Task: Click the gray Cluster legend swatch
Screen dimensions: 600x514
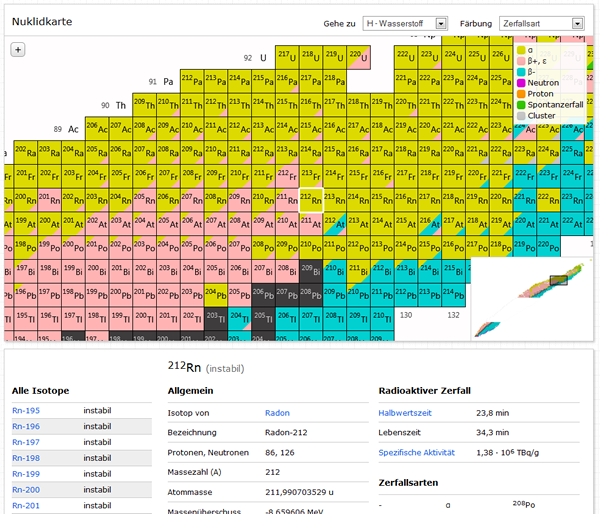Action: point(521,116)
